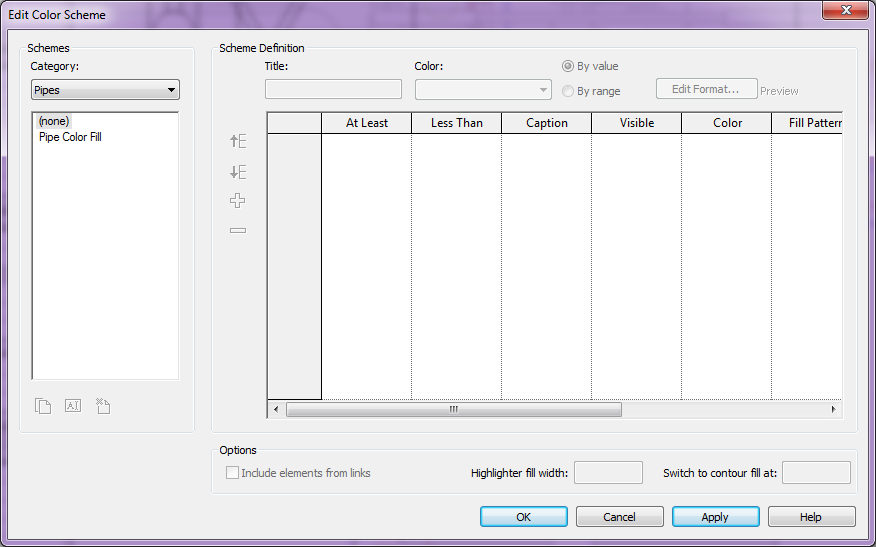Click the Cancel button
The width and height of the screenshot is (876, 547).
[620, 517]
